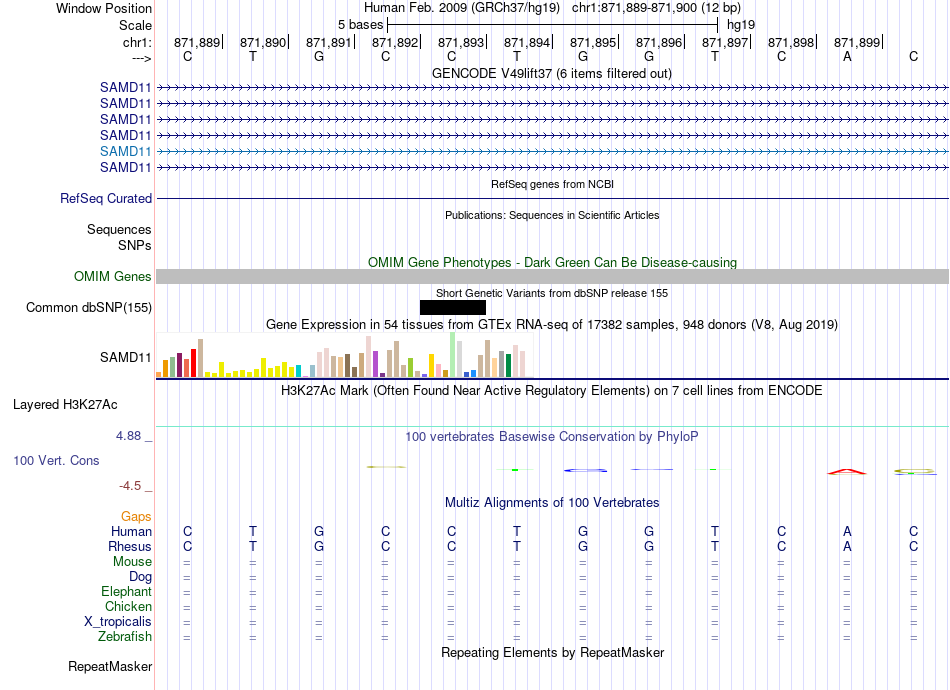Click the SAMD11 label beside GTEx bar chart
Viewport: 950px width, 690px height.
125,357
